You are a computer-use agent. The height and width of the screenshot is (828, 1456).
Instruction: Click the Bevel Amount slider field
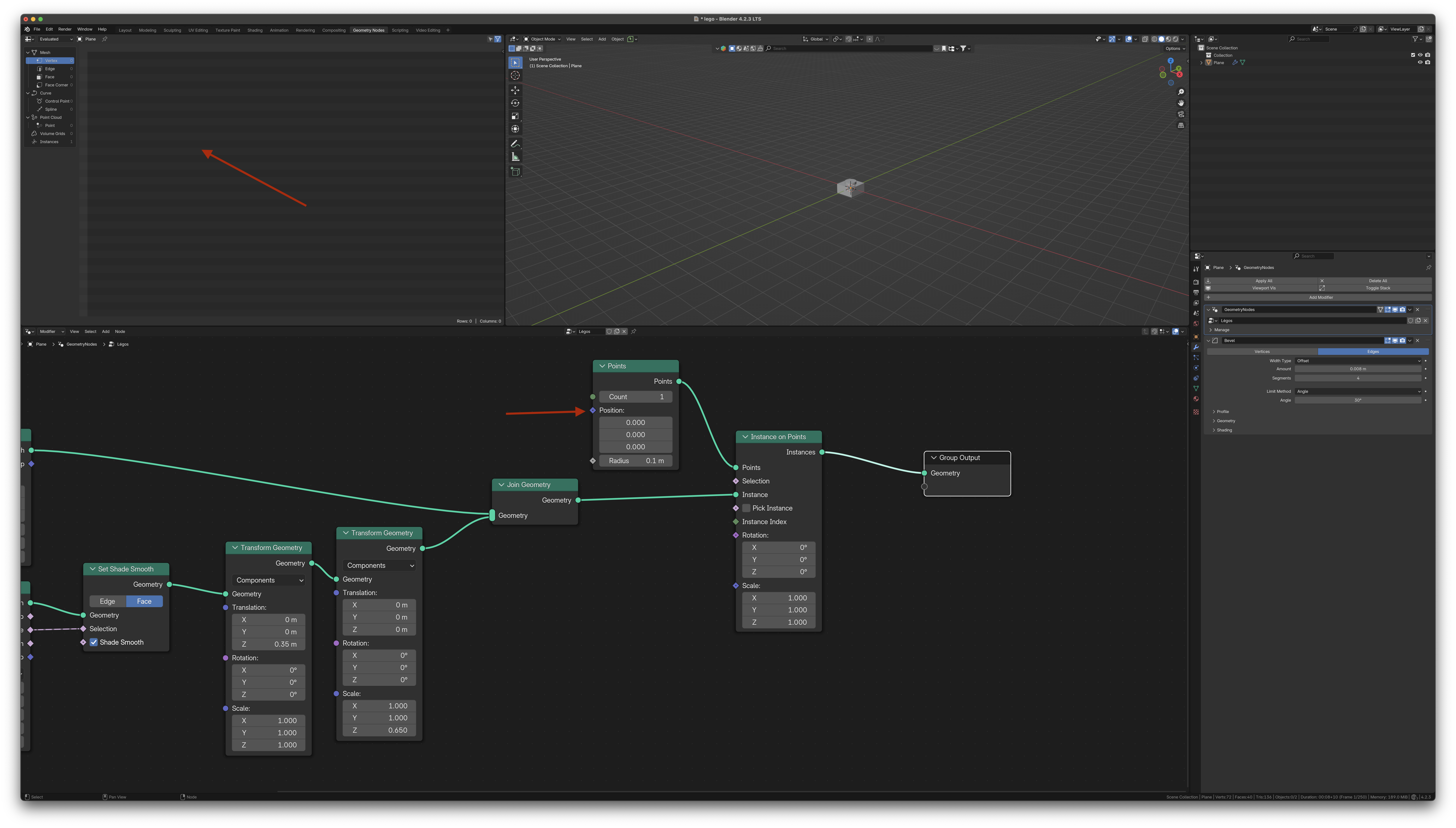[1358, 369]
